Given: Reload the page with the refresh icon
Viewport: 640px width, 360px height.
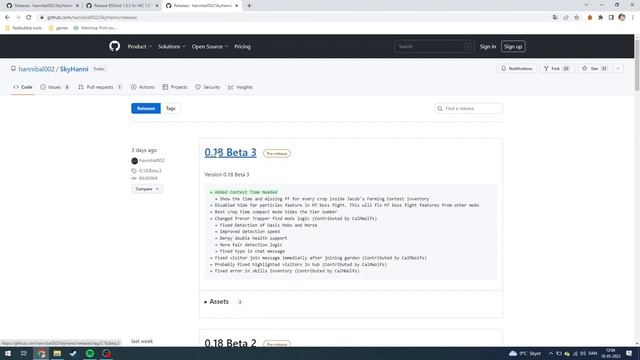Looking at the screenshot, I should pyautogui.click(x=29, y=18).
